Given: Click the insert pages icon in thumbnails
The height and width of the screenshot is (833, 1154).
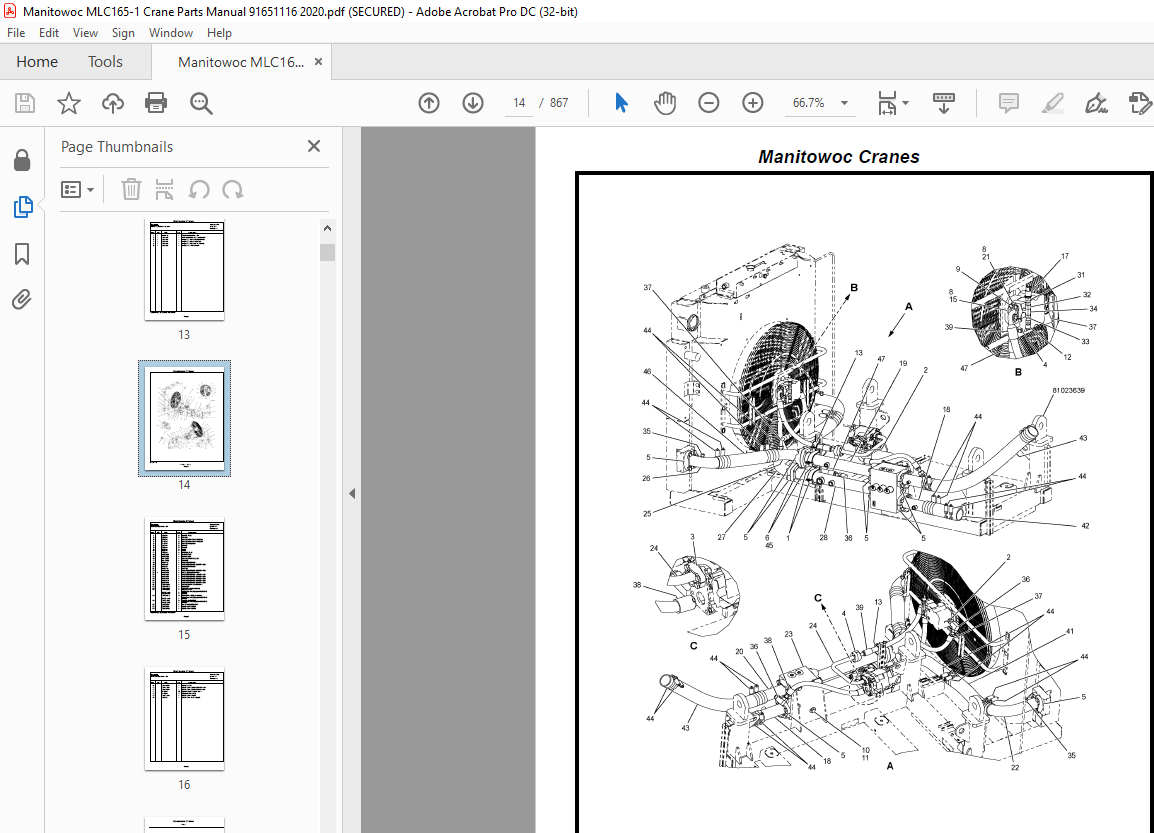Looking at the screenshot, I should pos(164,189).
